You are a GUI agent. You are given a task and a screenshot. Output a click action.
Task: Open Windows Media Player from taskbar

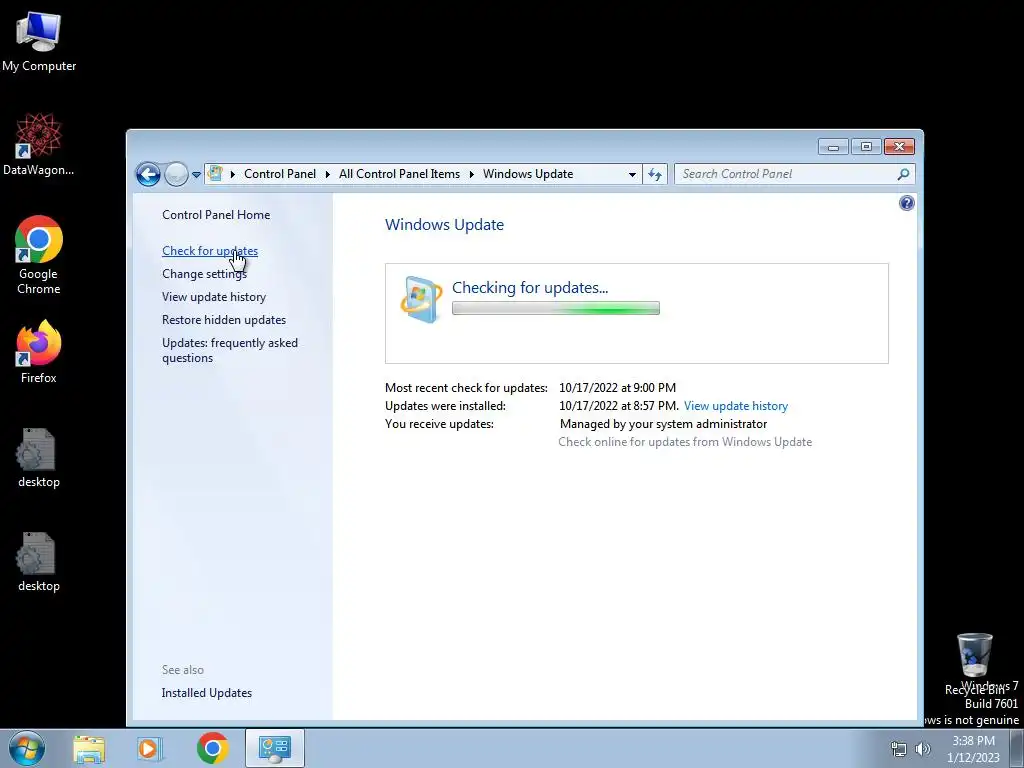click(149, 749)
